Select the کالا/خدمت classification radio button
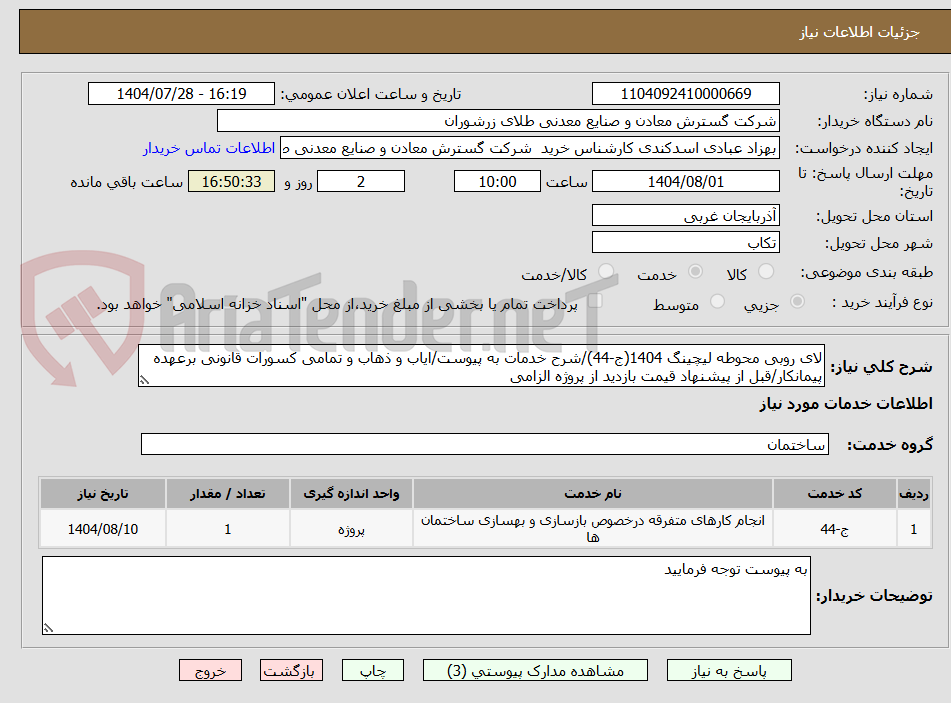 [x=605, y=271]
